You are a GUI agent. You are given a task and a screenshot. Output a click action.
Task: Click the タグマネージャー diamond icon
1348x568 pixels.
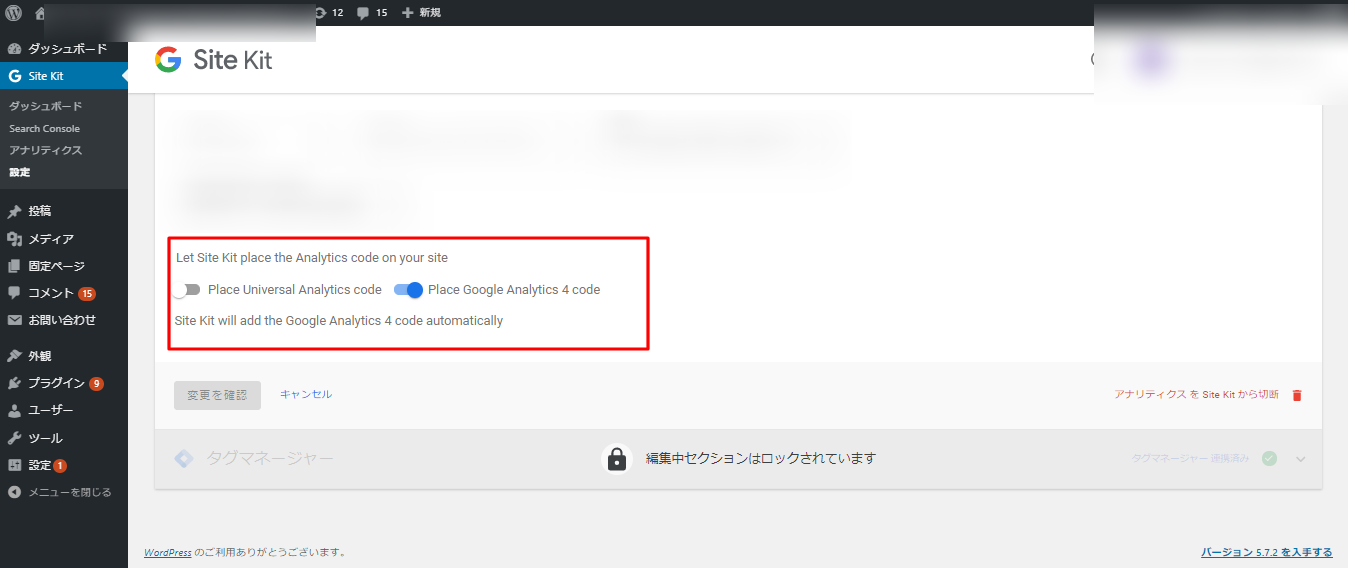(184, 459)
